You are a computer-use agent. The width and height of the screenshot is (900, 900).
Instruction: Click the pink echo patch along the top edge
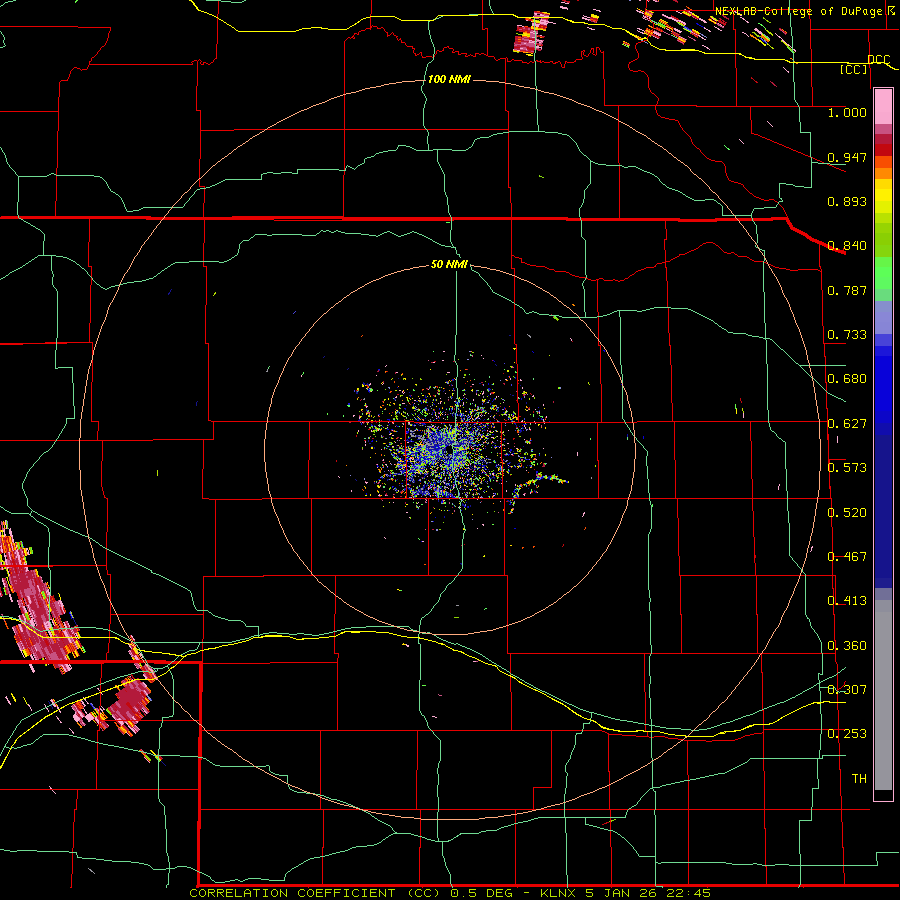click(x=532, y=33)
